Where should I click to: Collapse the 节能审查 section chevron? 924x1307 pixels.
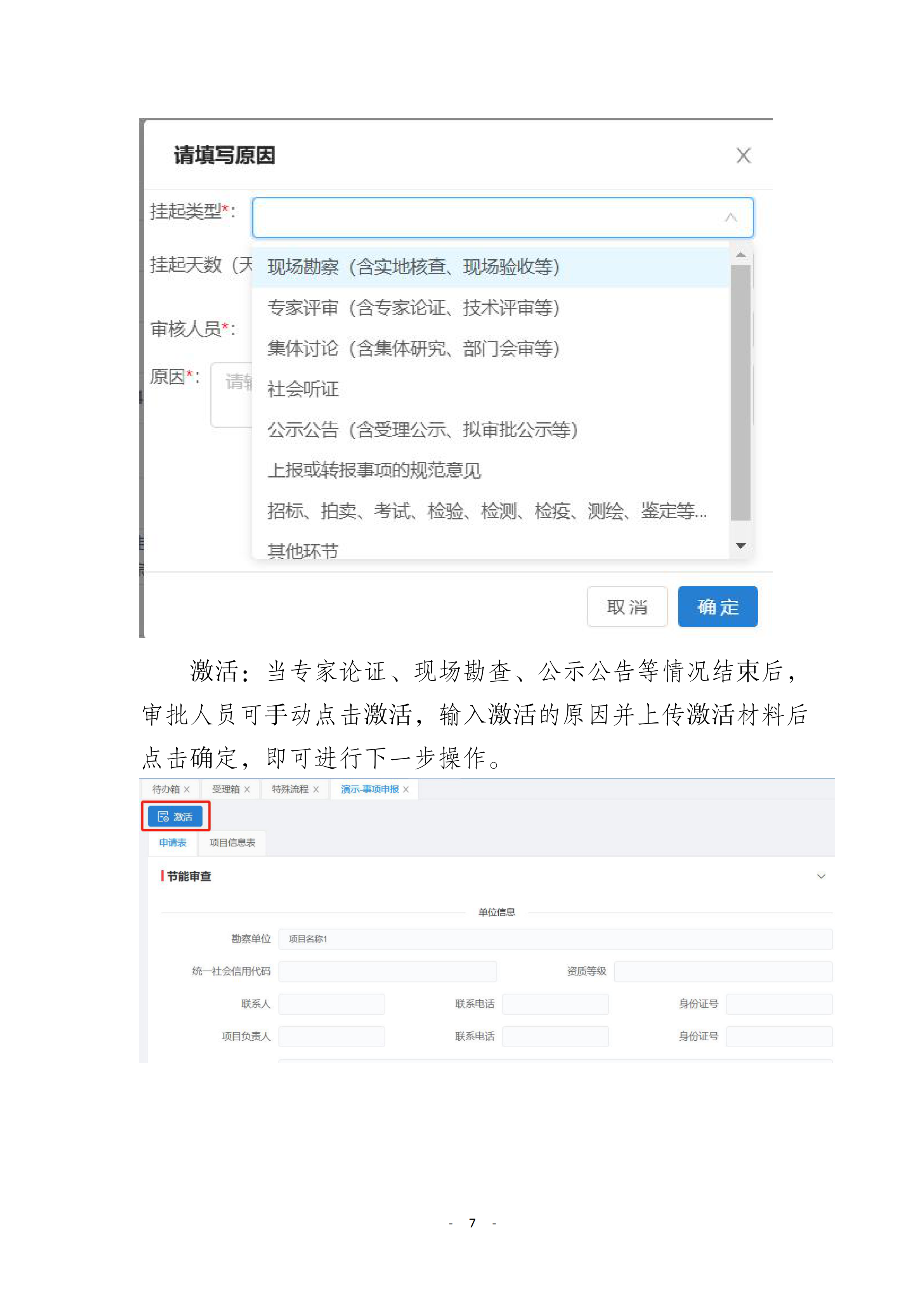[820, 876]
